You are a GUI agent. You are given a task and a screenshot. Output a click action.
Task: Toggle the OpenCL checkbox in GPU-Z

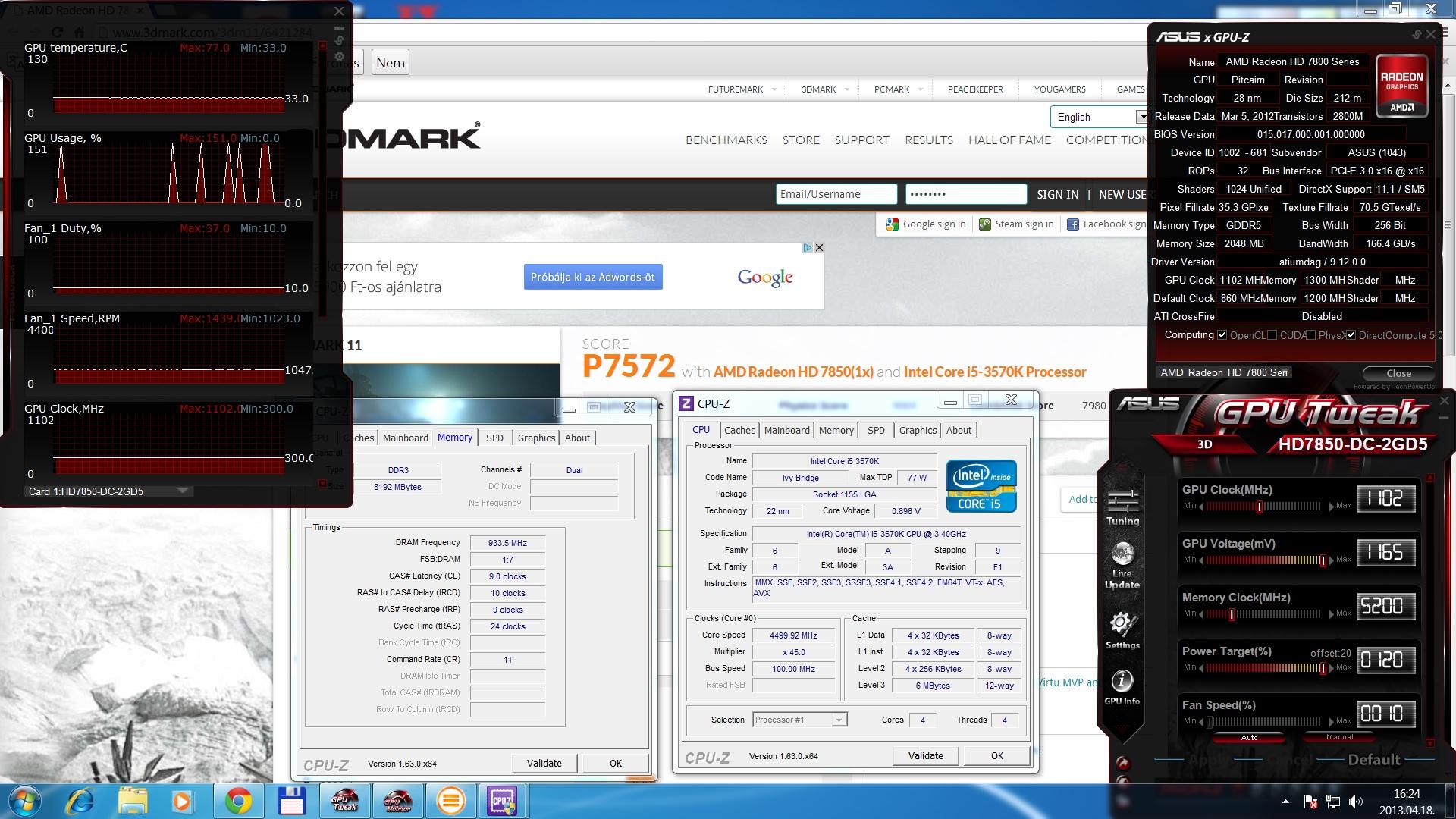click(x=1222, y=335)
